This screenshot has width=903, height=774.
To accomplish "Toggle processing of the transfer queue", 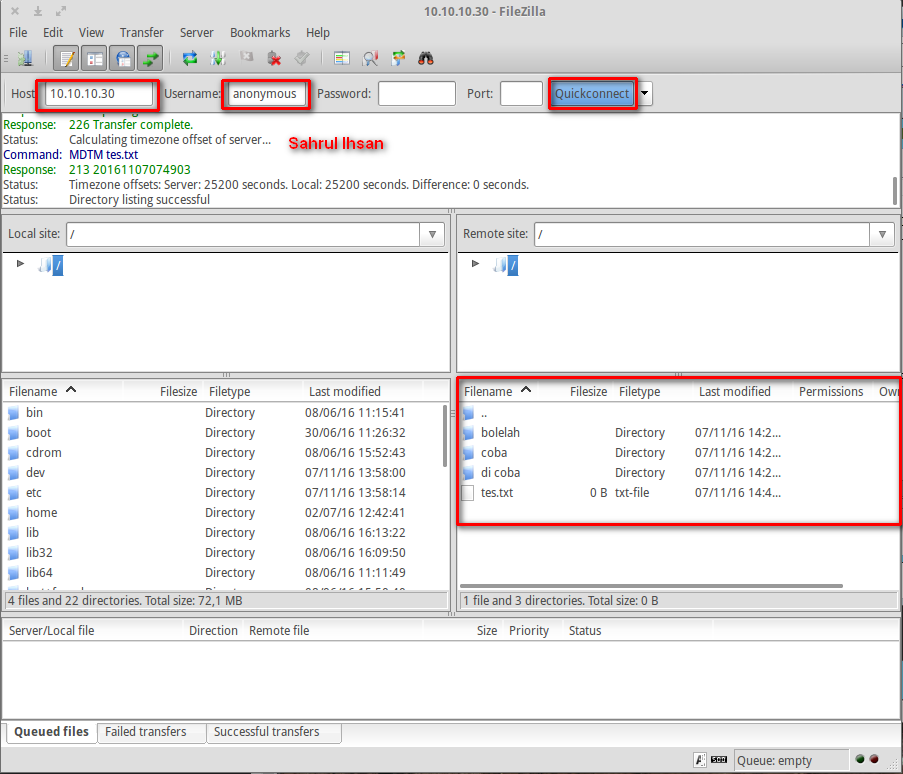I will pyautogui.click(x=218, y=58).
